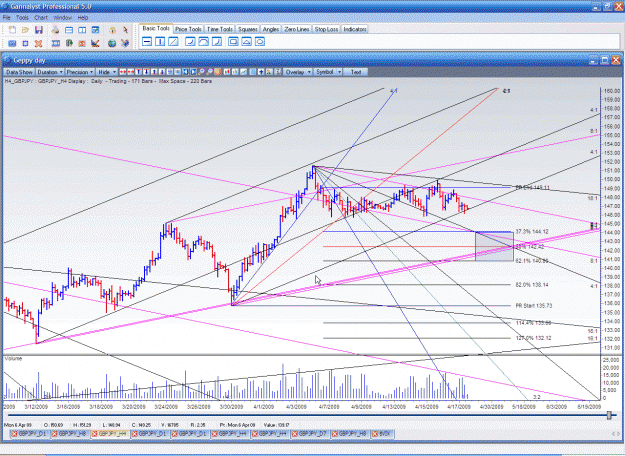The width and height of the screenshot is (625, 456).
Task: Switch to the Indicators tab
Action: coord(355,29)
